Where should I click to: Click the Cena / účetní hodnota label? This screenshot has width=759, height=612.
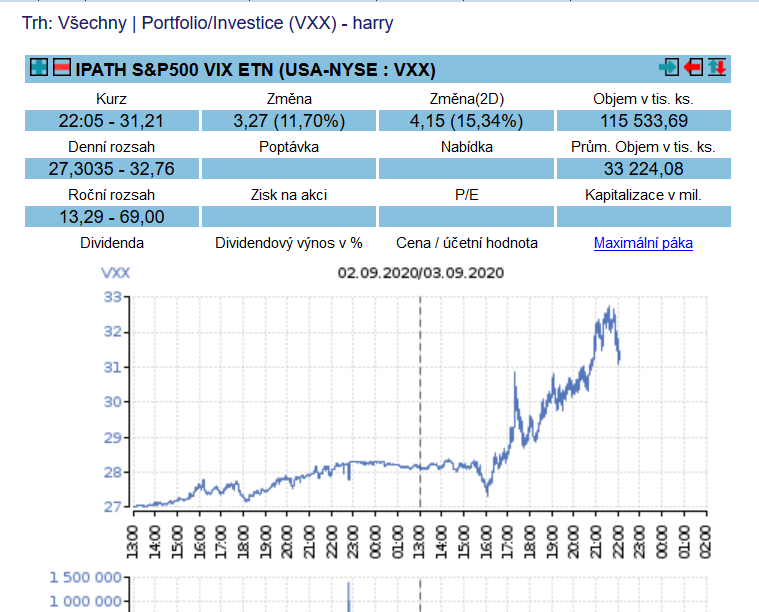467,243
